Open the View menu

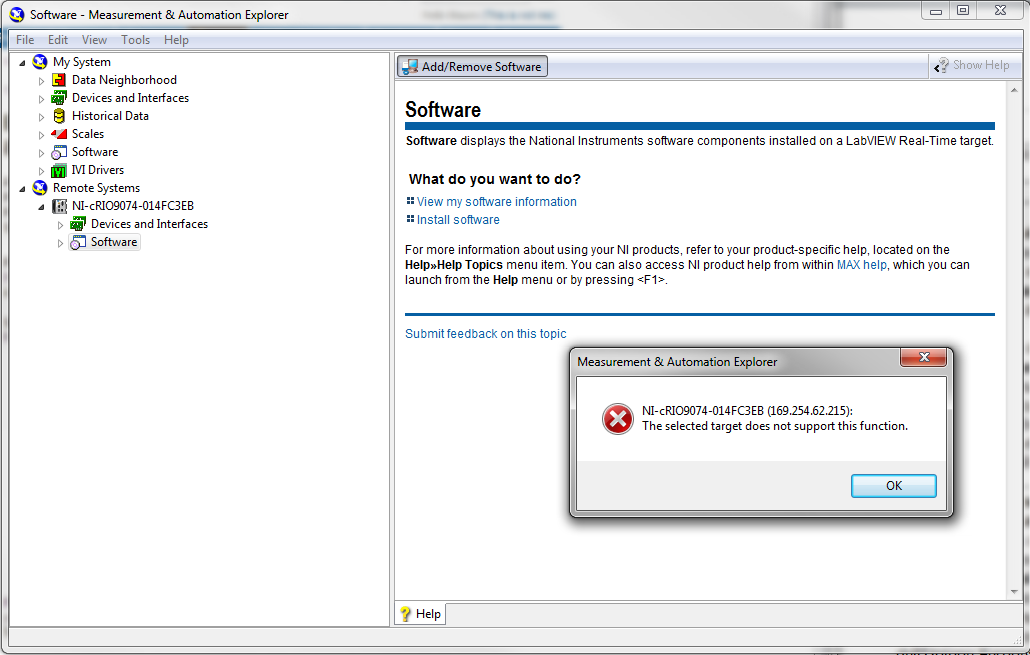click(95, 39)
